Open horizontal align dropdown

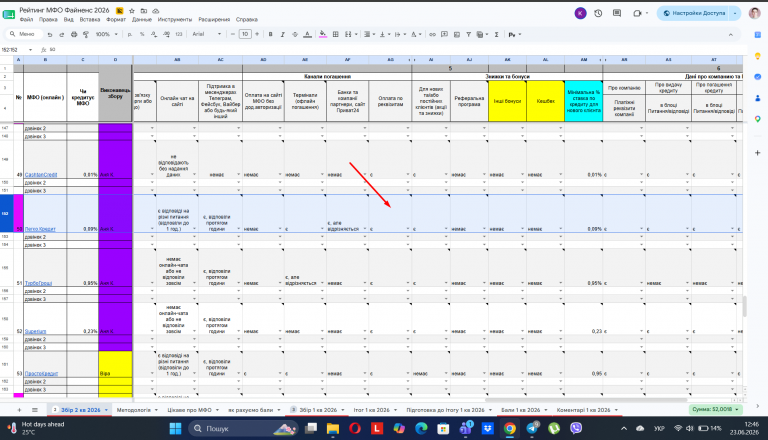[368, 34]
